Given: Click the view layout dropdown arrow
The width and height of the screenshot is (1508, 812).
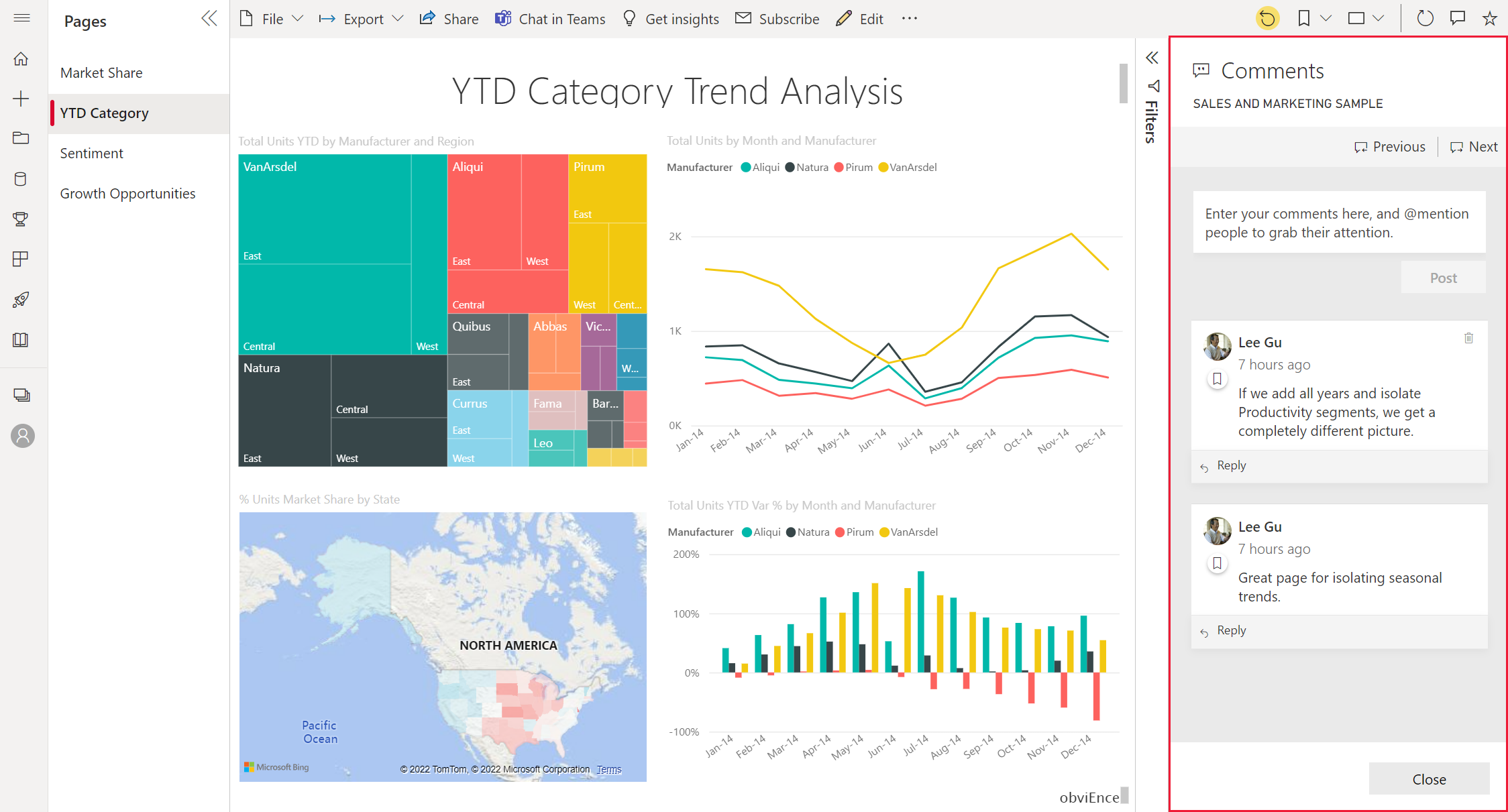Looking at the screenshot, I should coord(1381,17).
